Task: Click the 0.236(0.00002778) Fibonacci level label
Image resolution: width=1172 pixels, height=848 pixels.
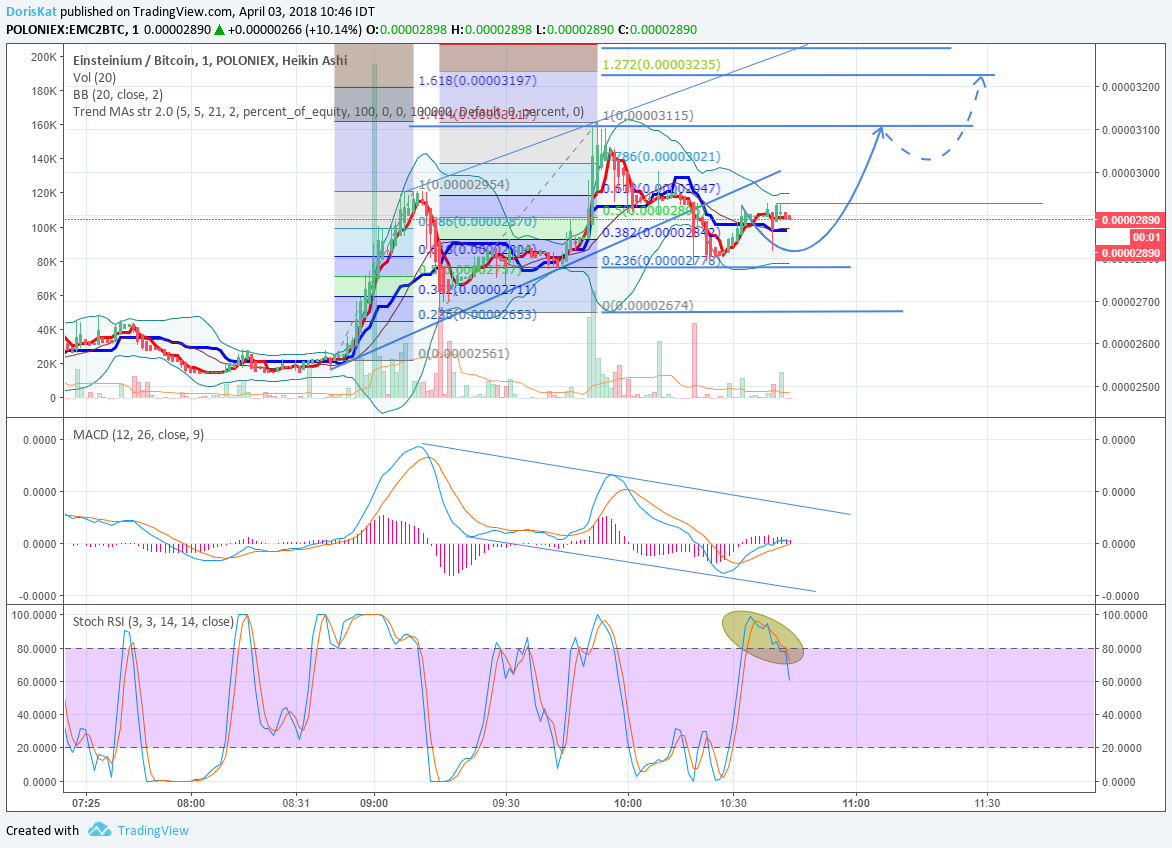Action: [661, 261]
